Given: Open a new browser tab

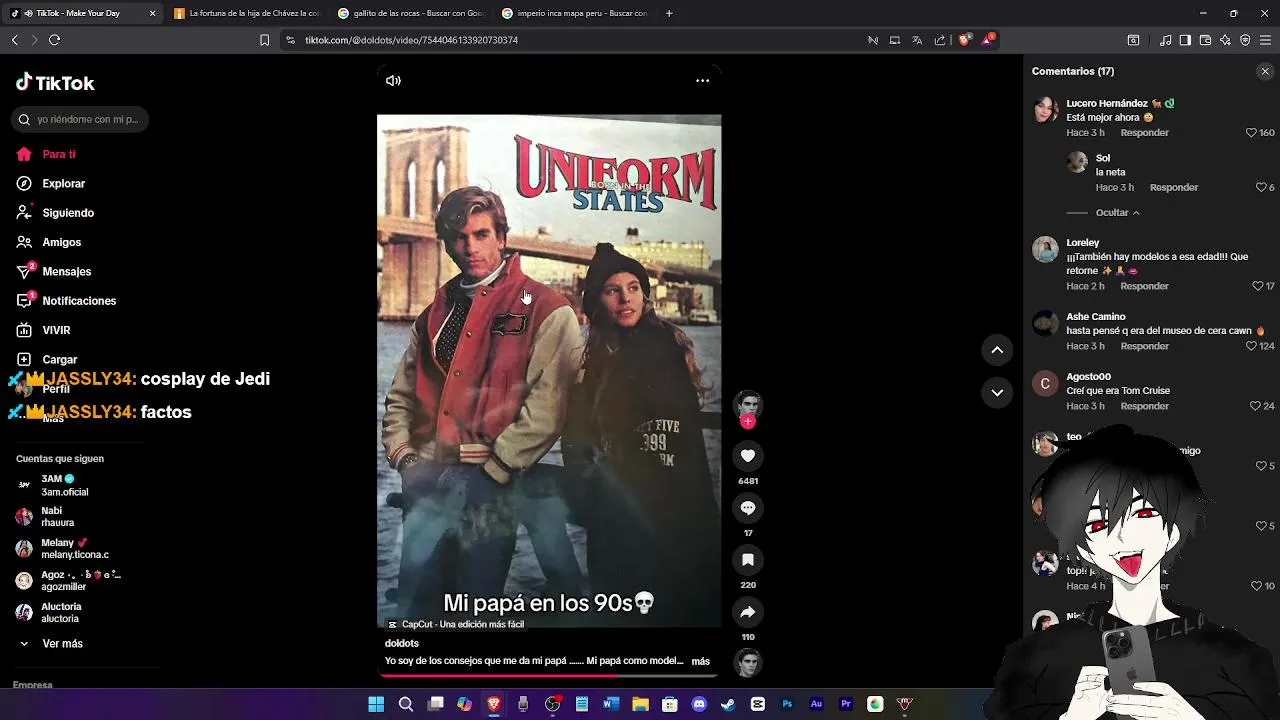Looking at the screenshot, I should click(x=669, y=13).
